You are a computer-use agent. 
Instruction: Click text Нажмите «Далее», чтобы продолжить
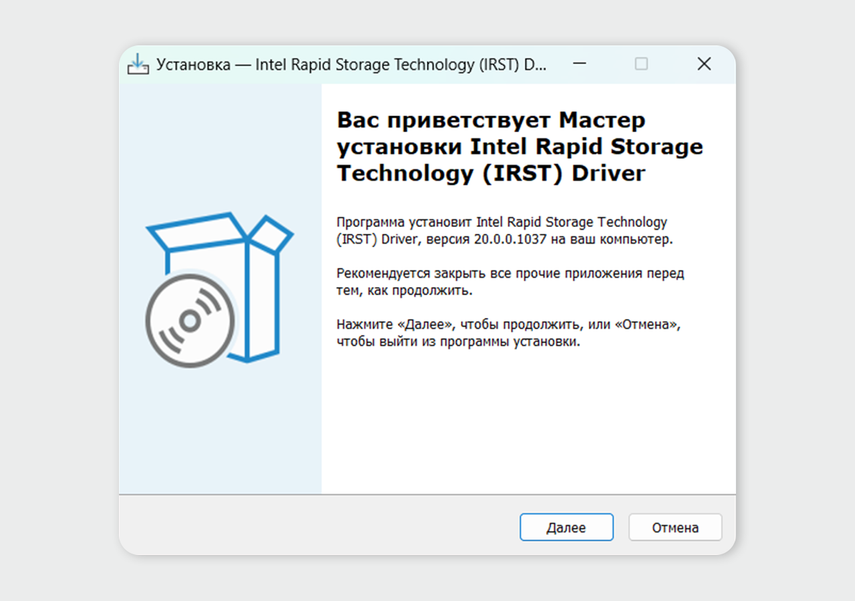click(x=459, y=324)
